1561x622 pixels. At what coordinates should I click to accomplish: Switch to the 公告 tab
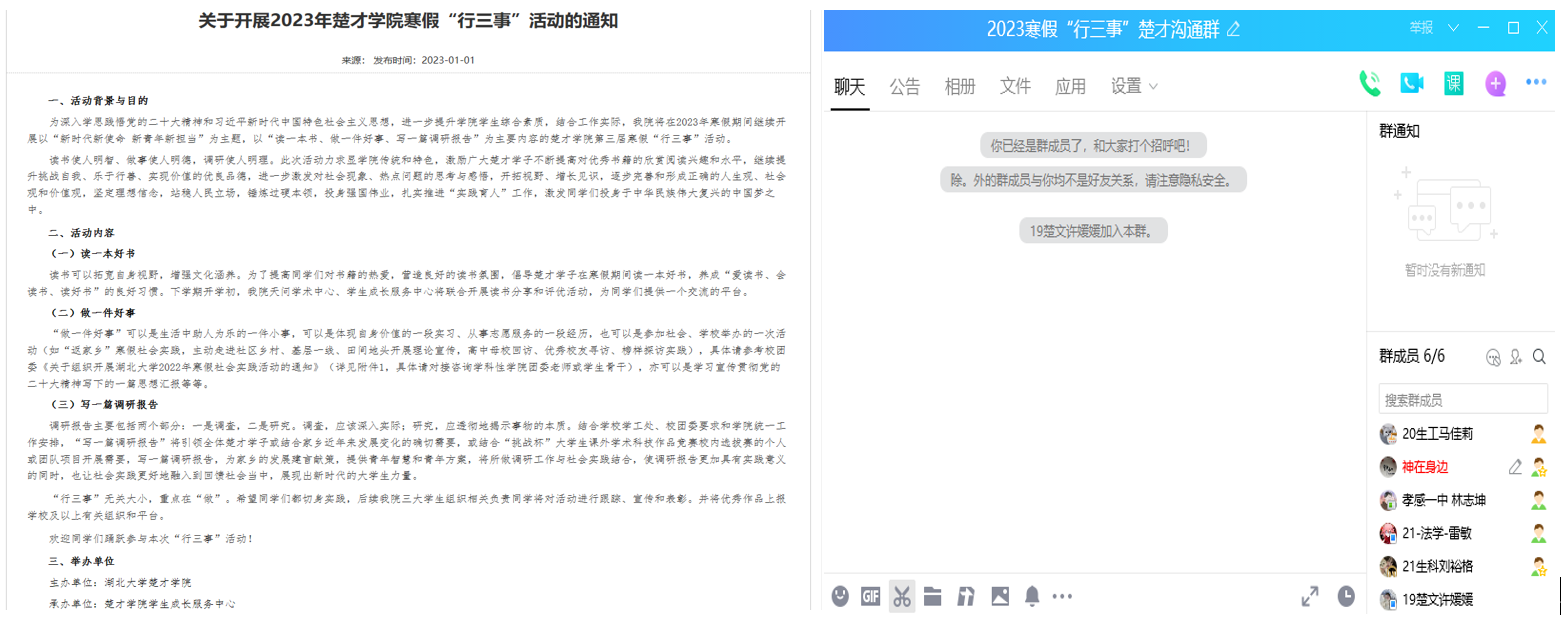[x=905, y=86]
